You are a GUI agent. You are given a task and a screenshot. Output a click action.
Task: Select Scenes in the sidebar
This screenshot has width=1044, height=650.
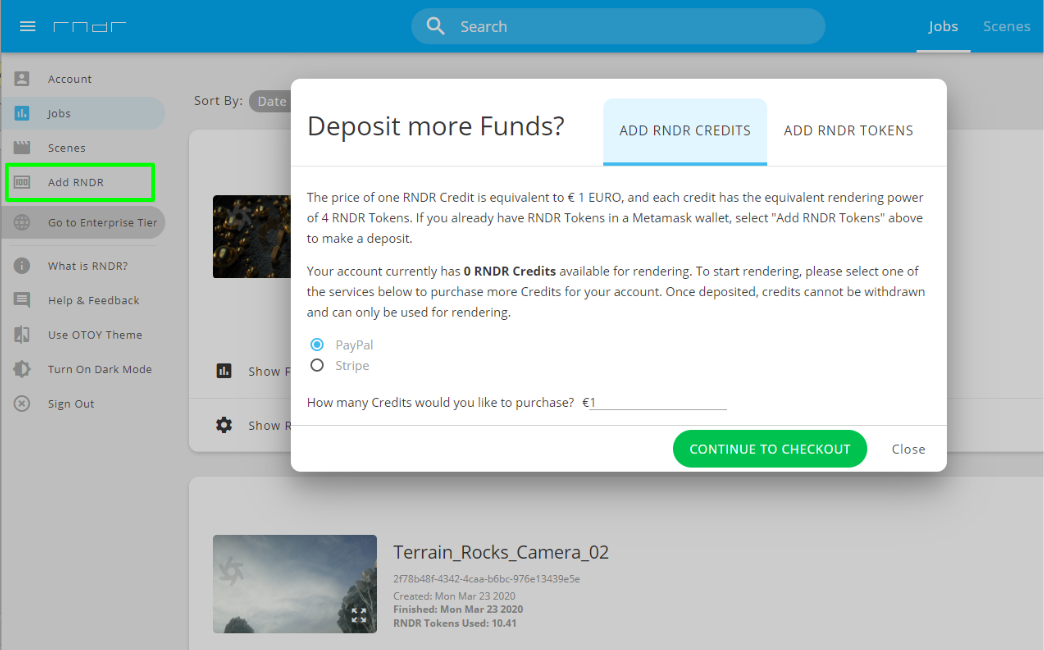tap(83, 148)
